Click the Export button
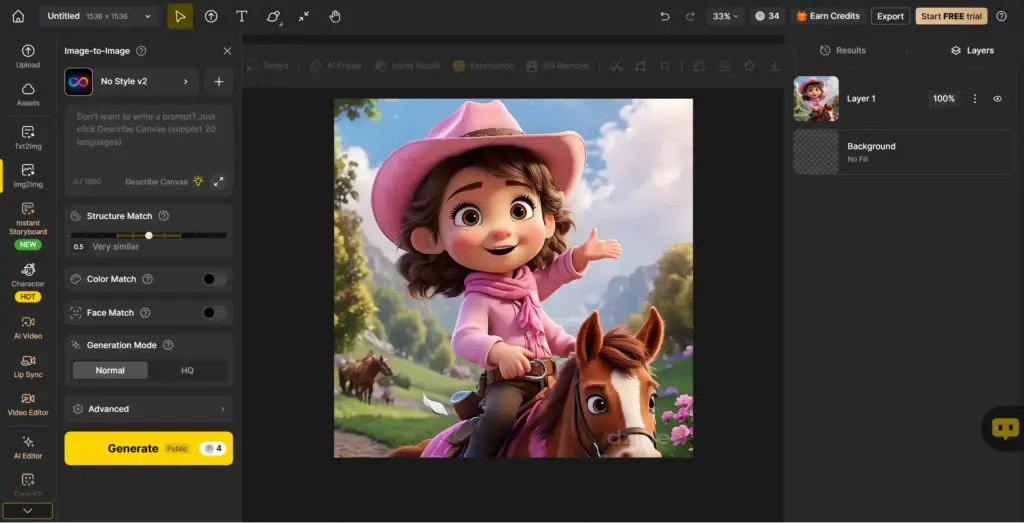Image resolution: width=1024 pixels, height=523 pixels. (x=889, y=16)
